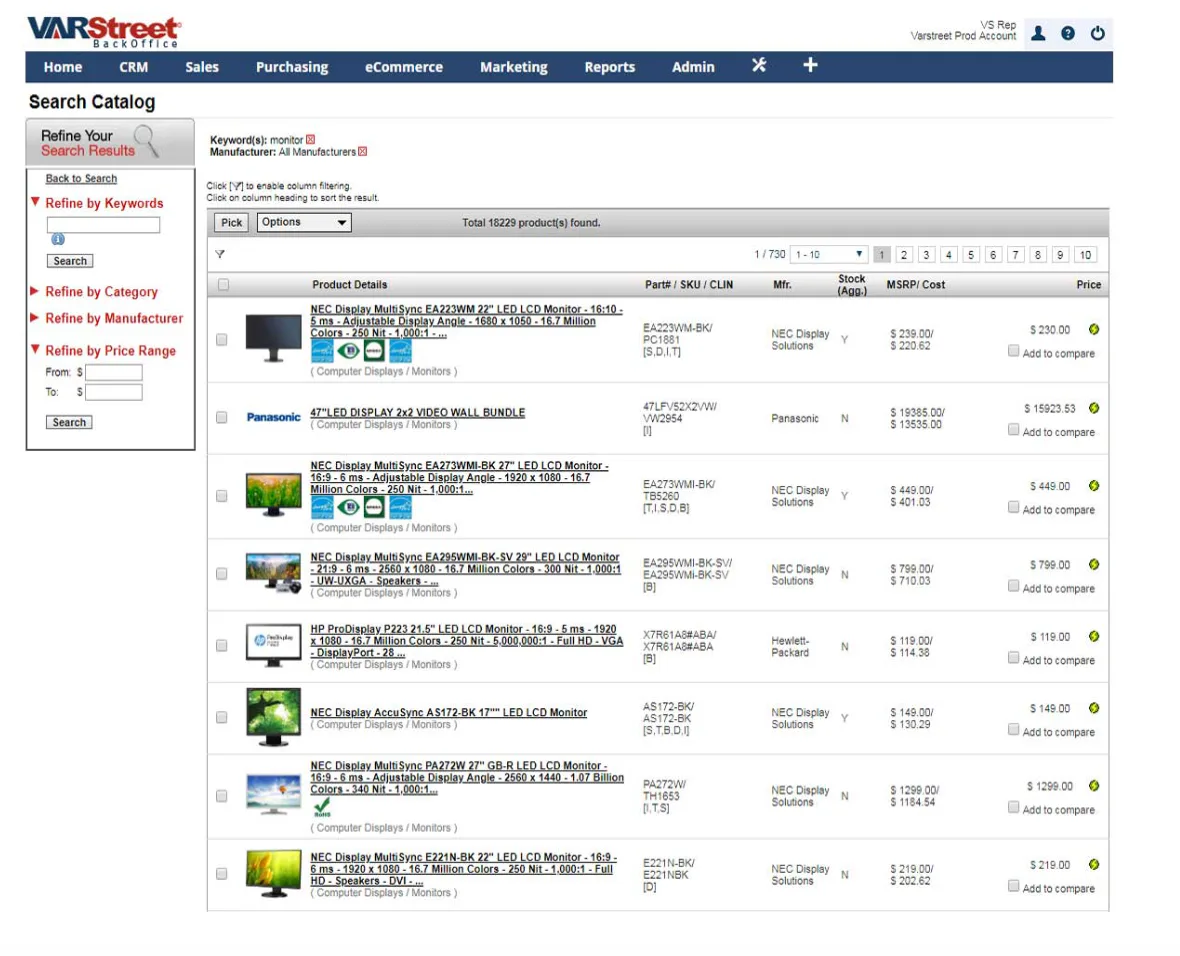
Task: Open the user account icon
Action: tap(1038, 33)
